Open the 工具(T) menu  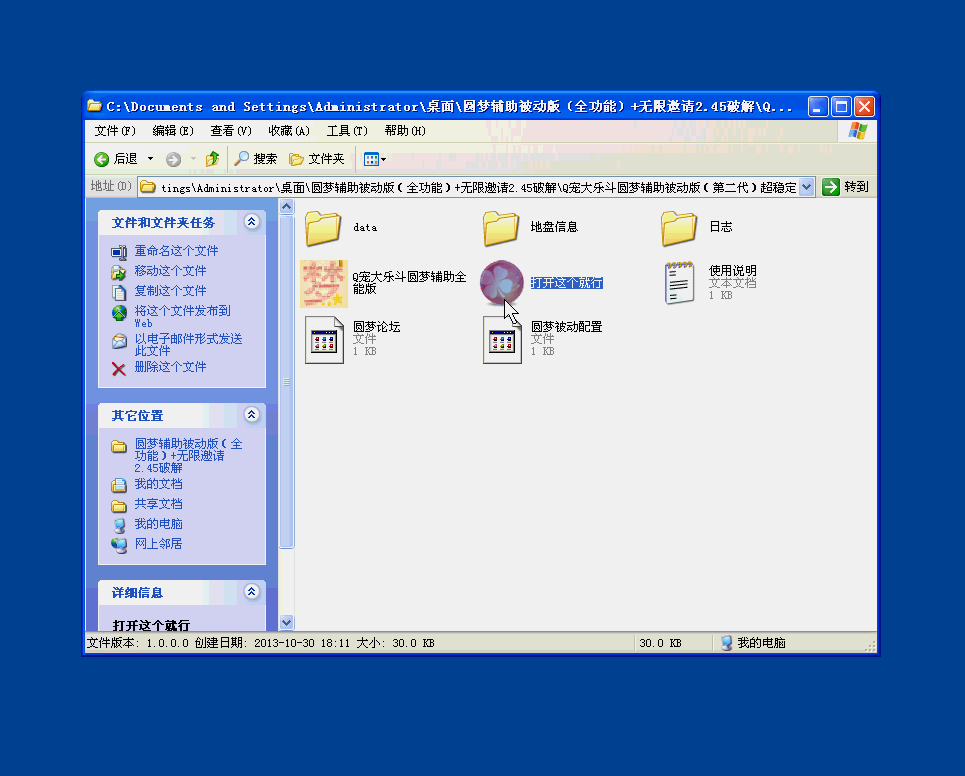coord(347,131)
